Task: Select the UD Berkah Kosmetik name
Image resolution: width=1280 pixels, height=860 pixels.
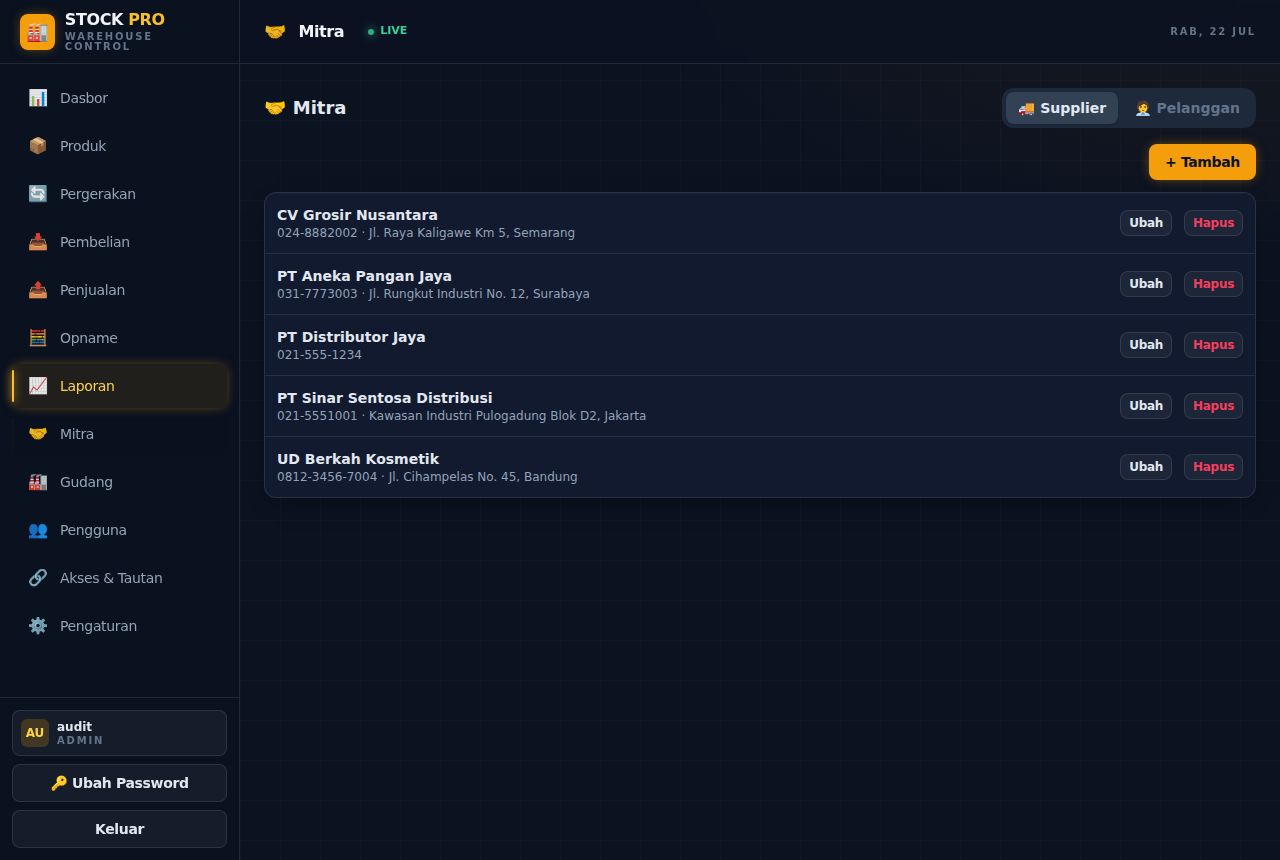Action: point(358,459)
